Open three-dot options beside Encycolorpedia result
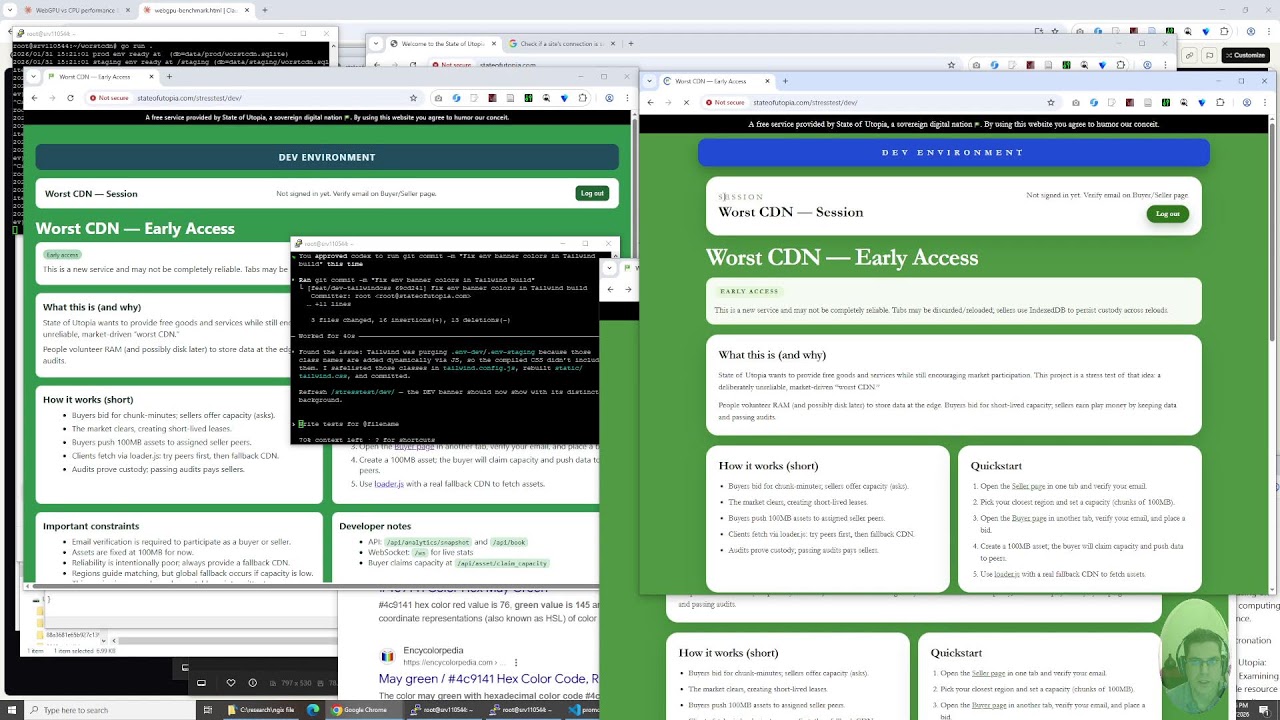The image size is (1280, 720). point(516,662)
